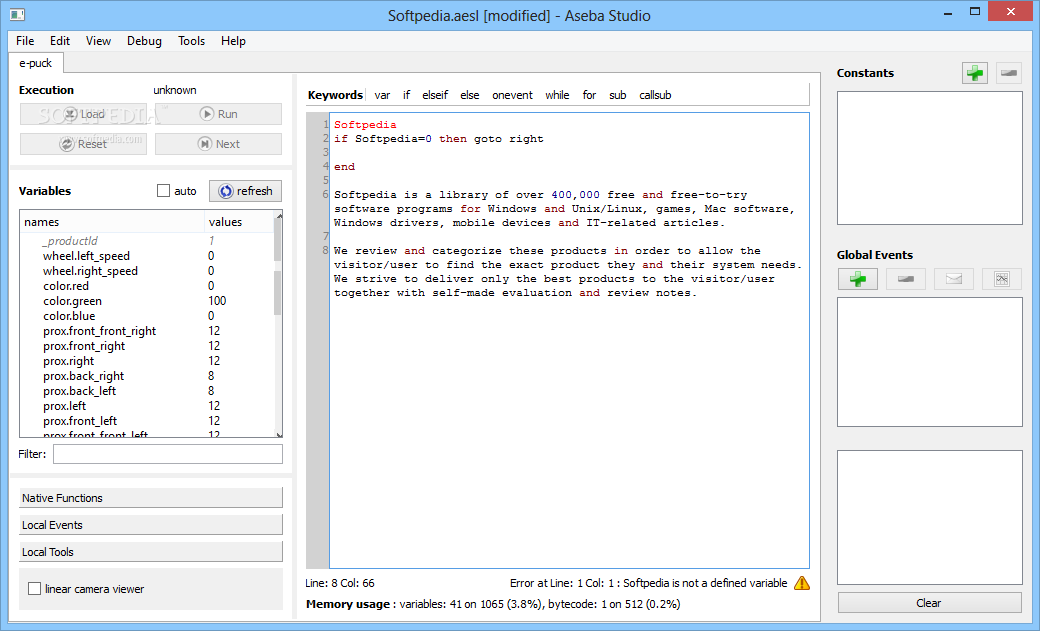The width and height of the screenshot is (1040, 631).
Task: Open the Debug menu
Action: pyautogui.click(x=144, y=41)
